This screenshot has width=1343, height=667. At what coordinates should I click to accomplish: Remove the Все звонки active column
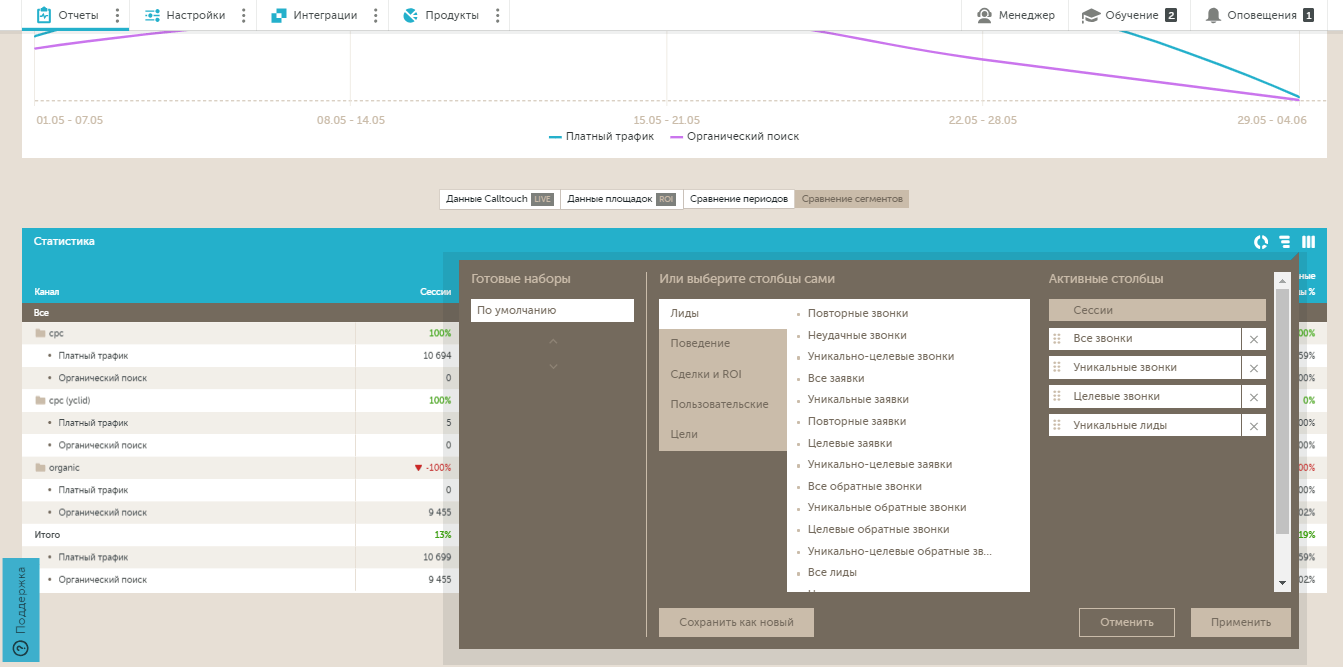1253,340
